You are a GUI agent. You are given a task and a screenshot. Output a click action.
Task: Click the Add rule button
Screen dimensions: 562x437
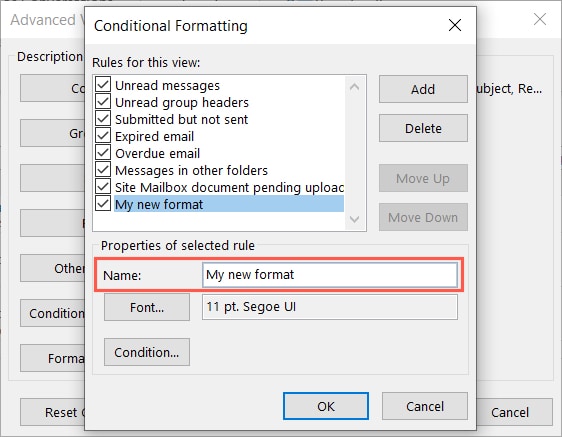point(423,89)
